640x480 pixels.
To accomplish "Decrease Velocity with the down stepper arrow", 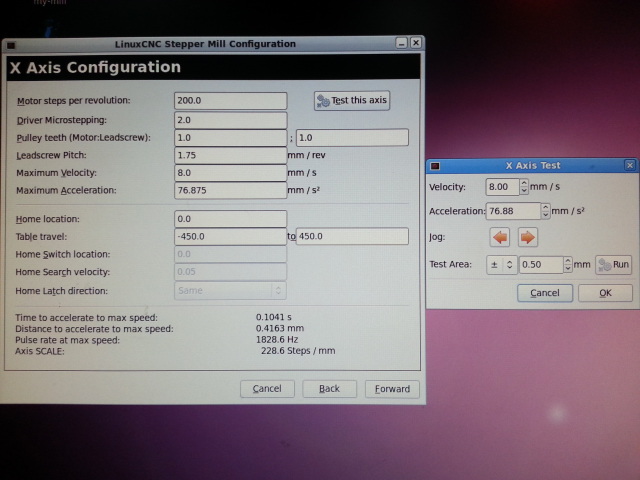I will (524, 191).
